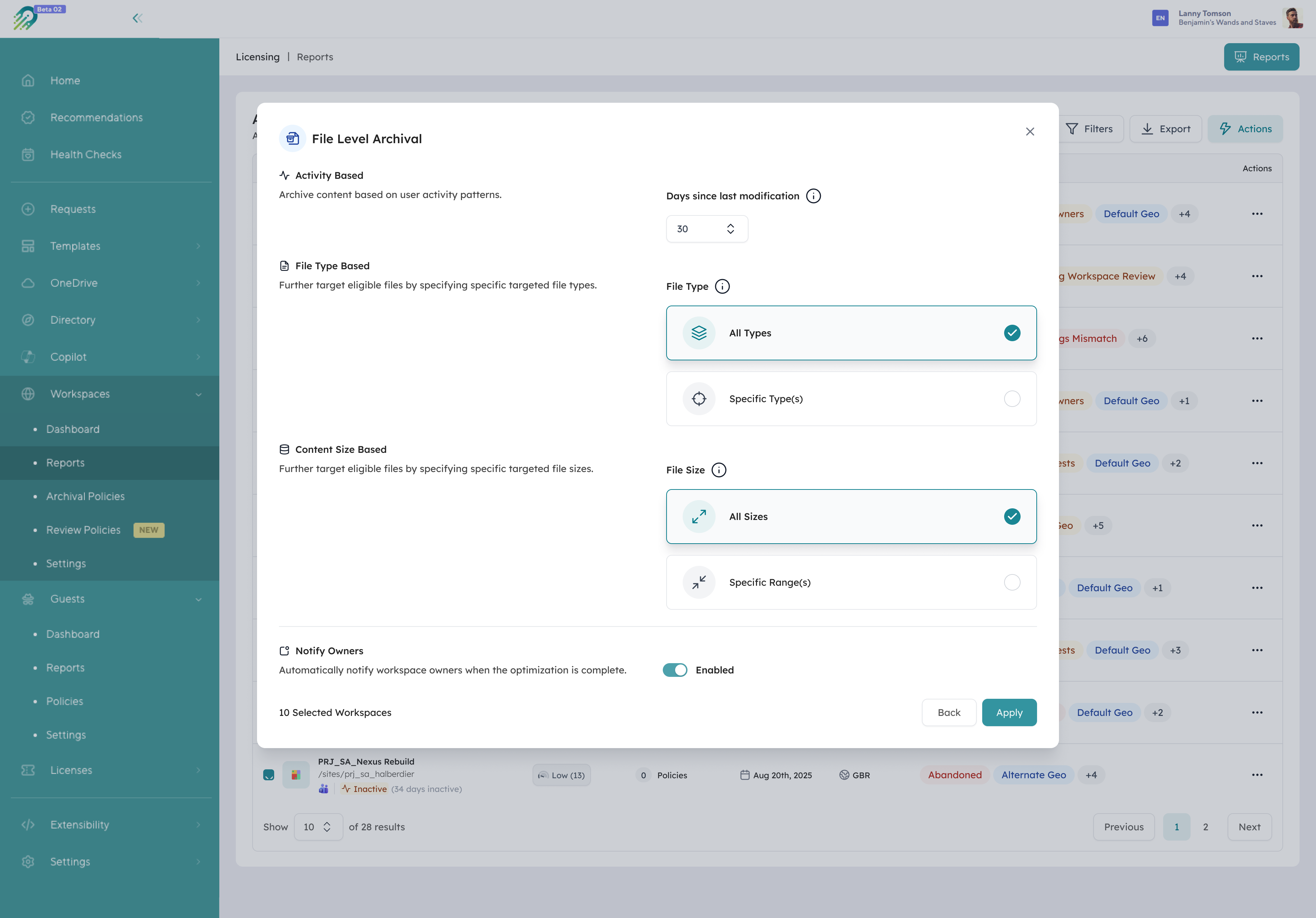Go to page 2 of results
Screen dimensions: 1316x918
point(1205,827)
